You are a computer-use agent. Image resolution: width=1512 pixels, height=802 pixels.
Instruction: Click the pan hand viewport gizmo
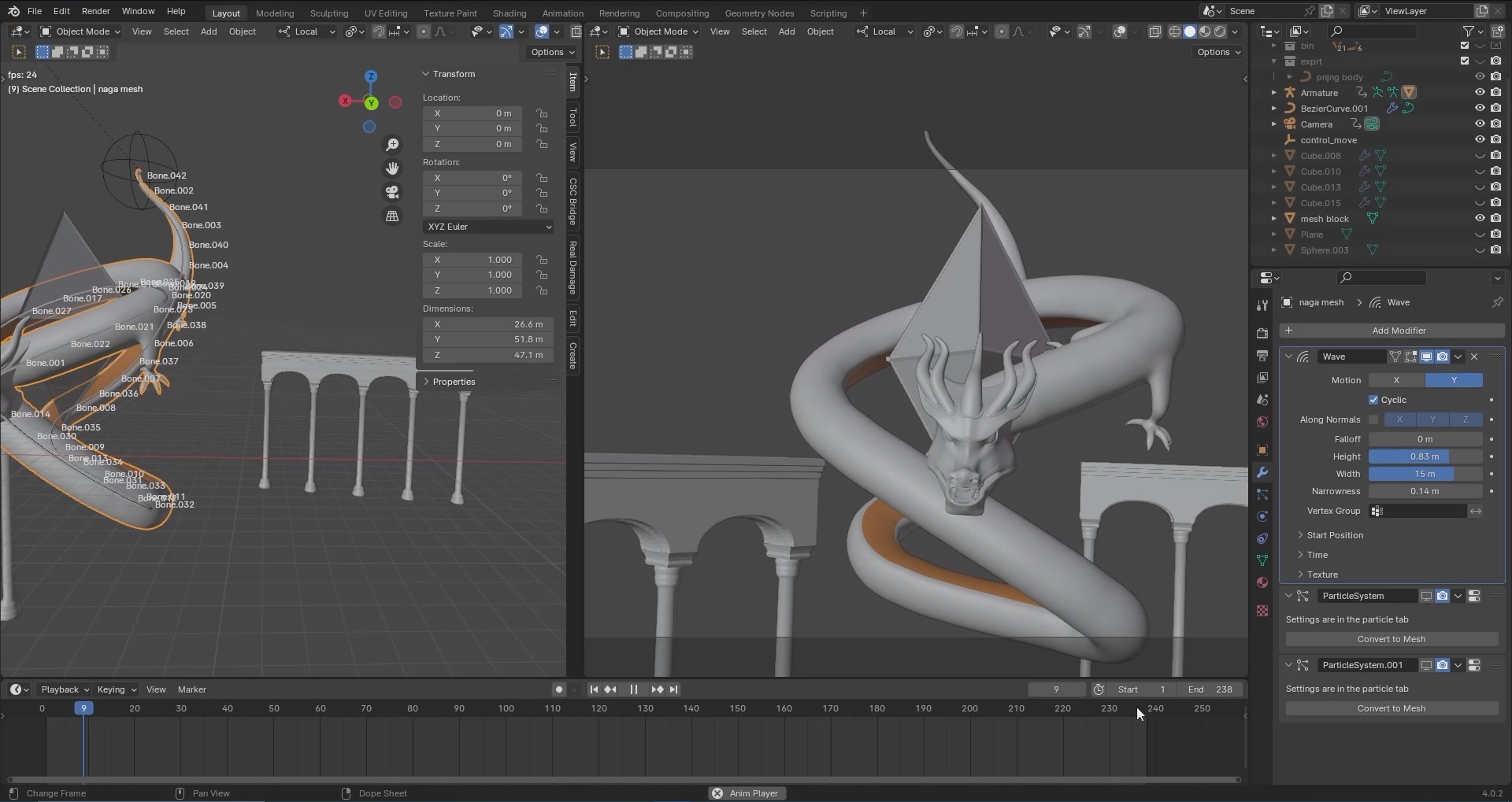392,168
